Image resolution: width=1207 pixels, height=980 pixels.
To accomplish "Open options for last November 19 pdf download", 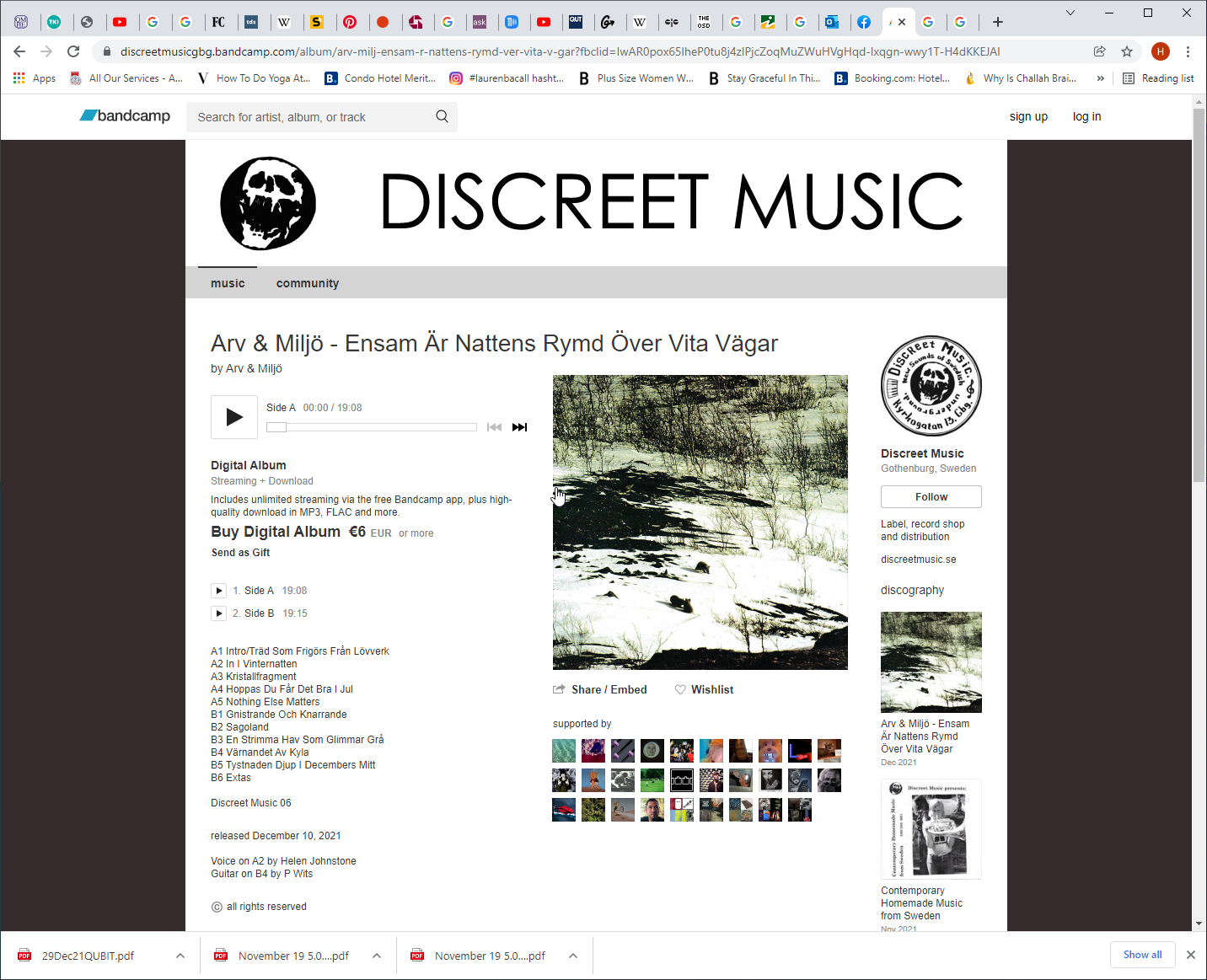I will click(573, 956).
